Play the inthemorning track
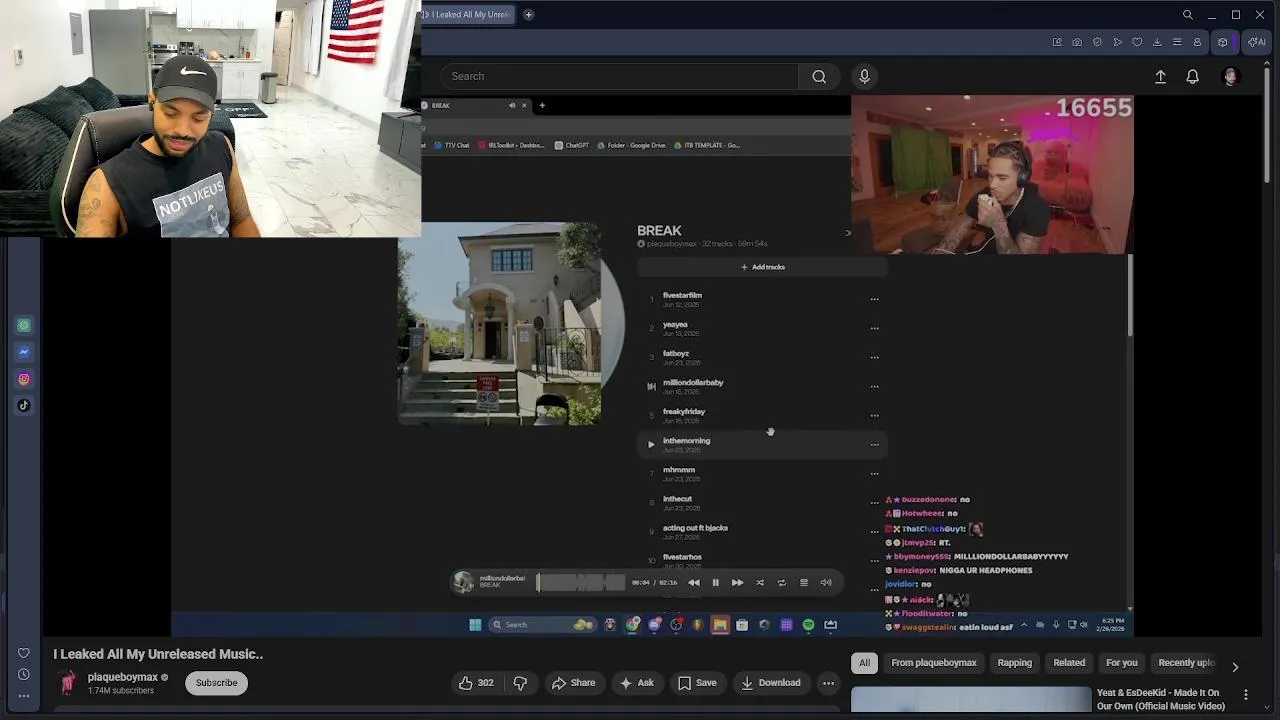1280x720 pixels. (x=651, y=444)
